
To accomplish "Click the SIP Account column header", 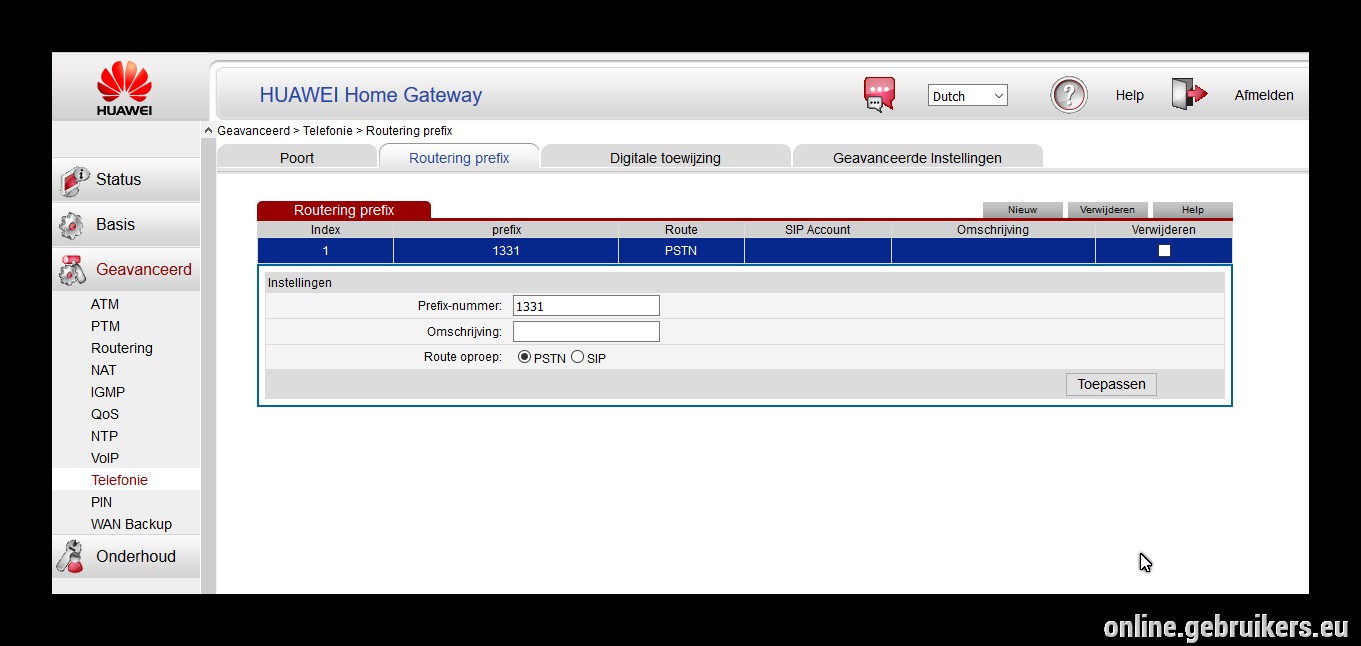I will [817, 230].
